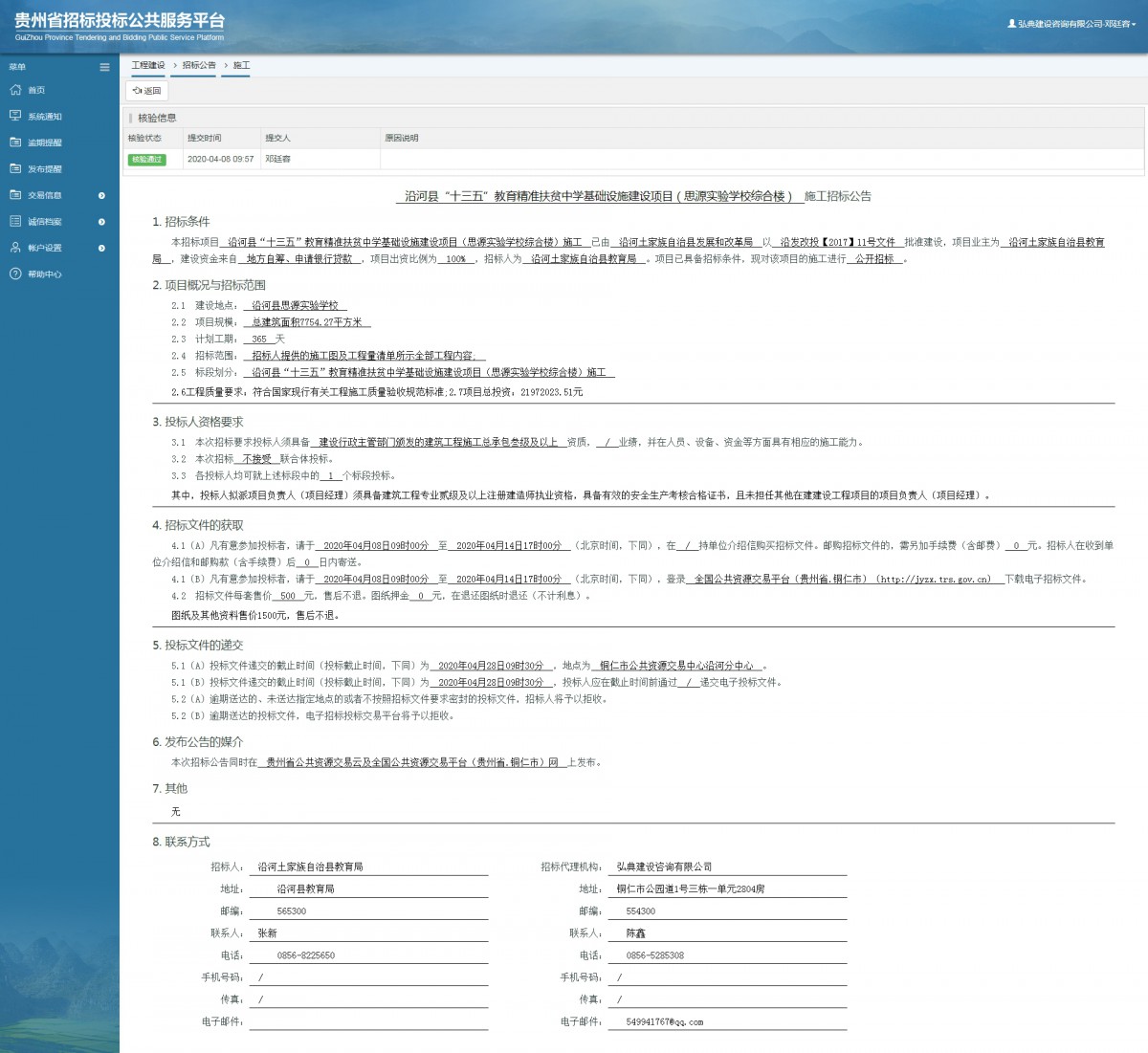Click the platform title 贵州省招标投标公共服务平台
This screenshot has height=1053, width=1148.
[x=120, y=20]
